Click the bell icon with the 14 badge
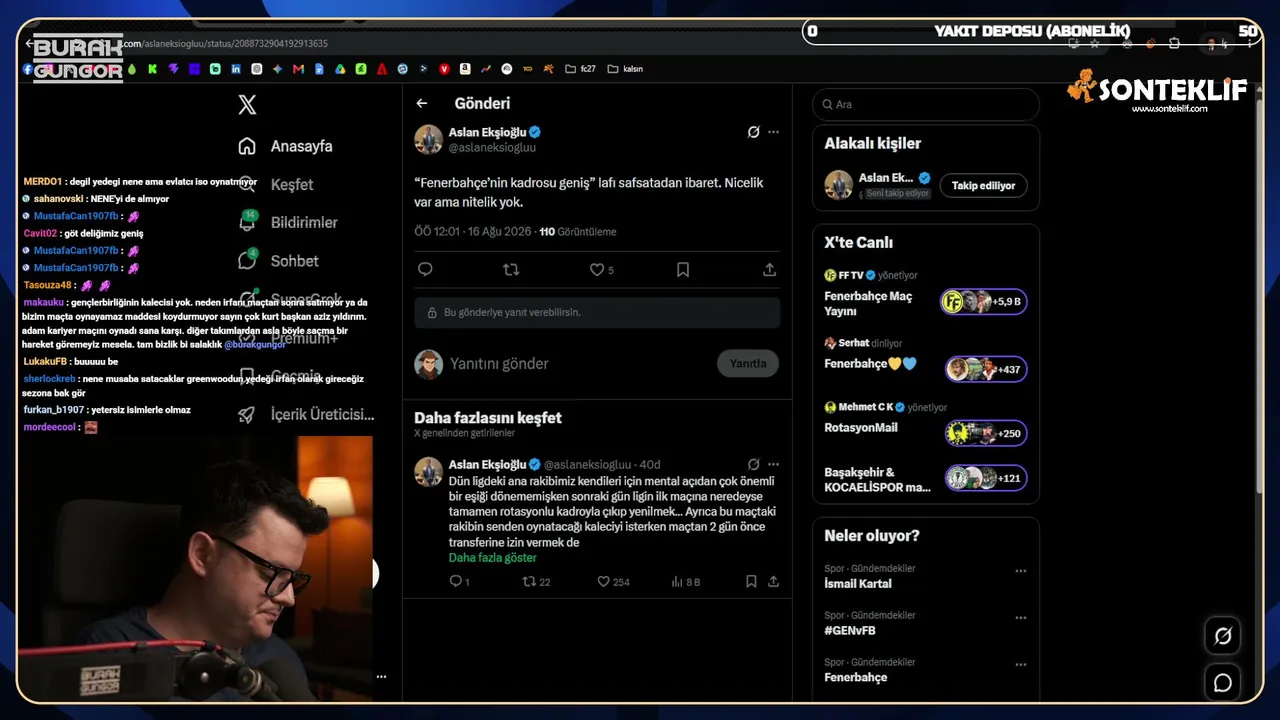The width and height of the screenshot is (1280, 720). (x=247, y=222)
